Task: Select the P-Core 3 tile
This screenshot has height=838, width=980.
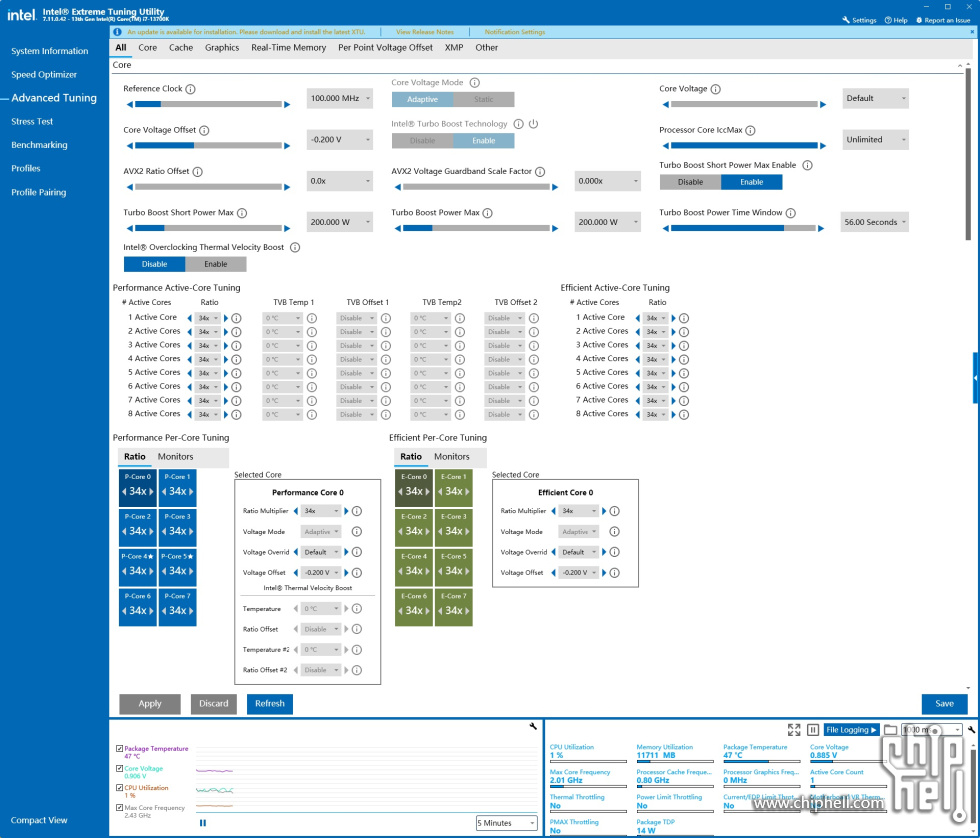Action: click(178, 527)
